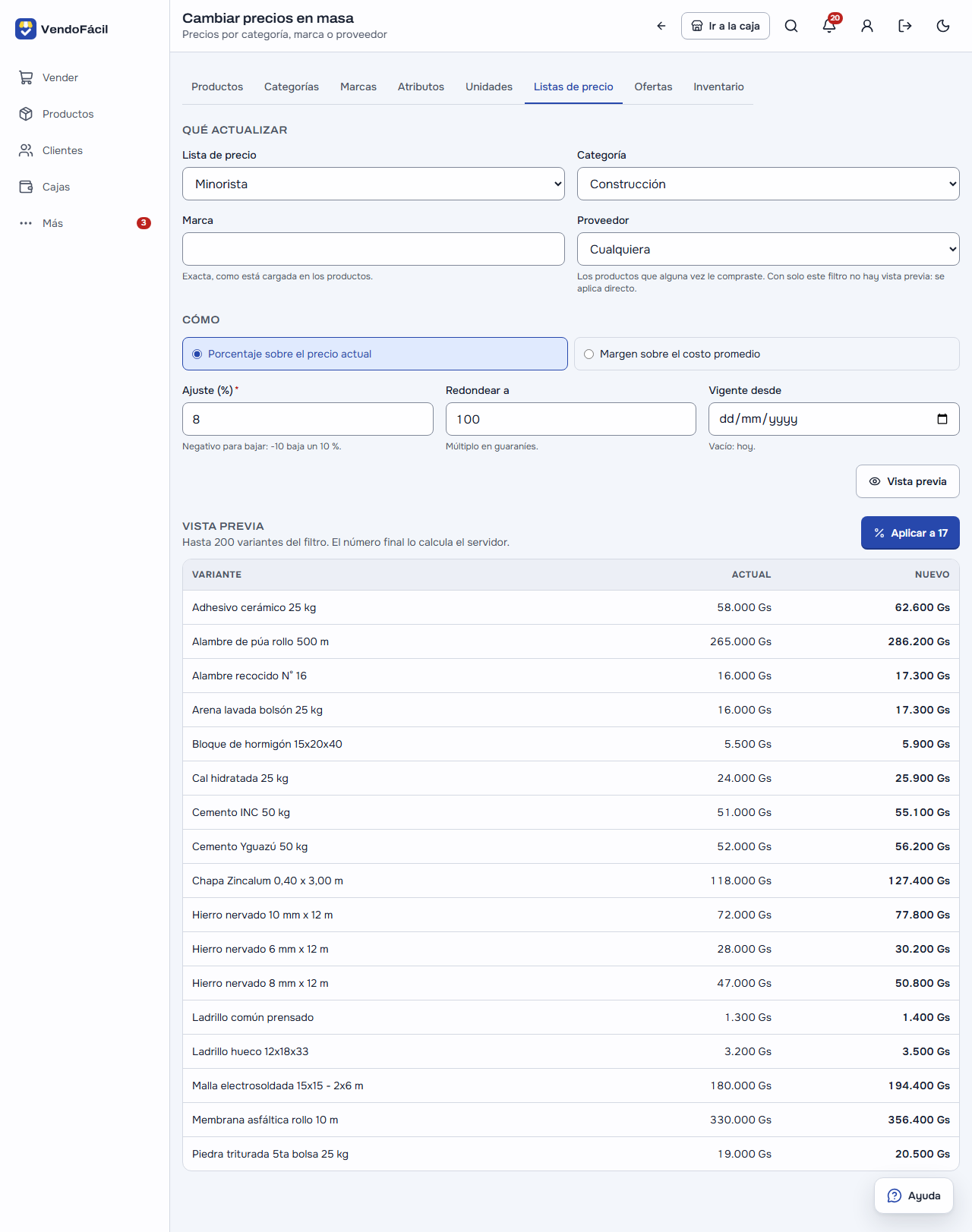
Task: Click the VendoFácil logo
Action: pyautogui.click(x=62, y=29)
